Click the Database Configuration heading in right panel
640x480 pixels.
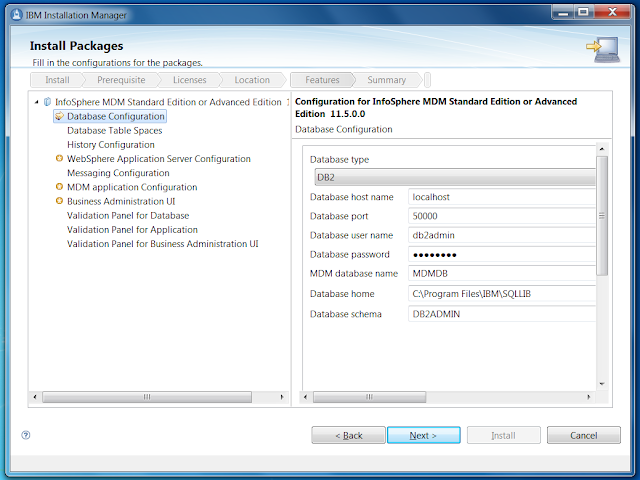click(x=344, y=129)
